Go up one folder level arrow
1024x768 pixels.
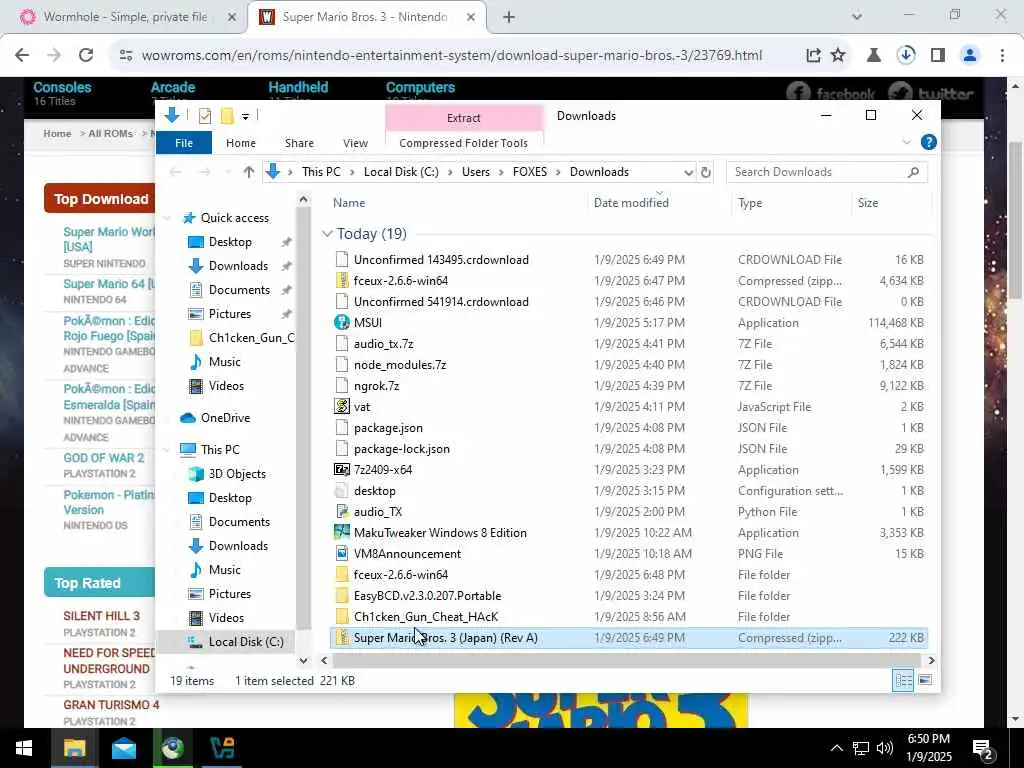(248, 172)
